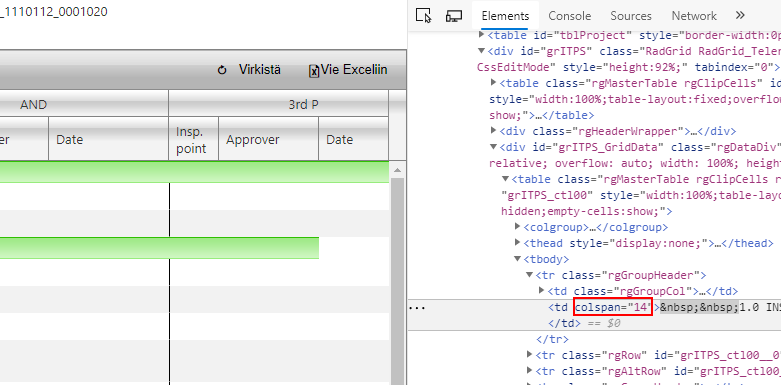Viewport: 781px width, 385px height.
Task: Click the Virkistä button
Action: click(x=249, y=70)
